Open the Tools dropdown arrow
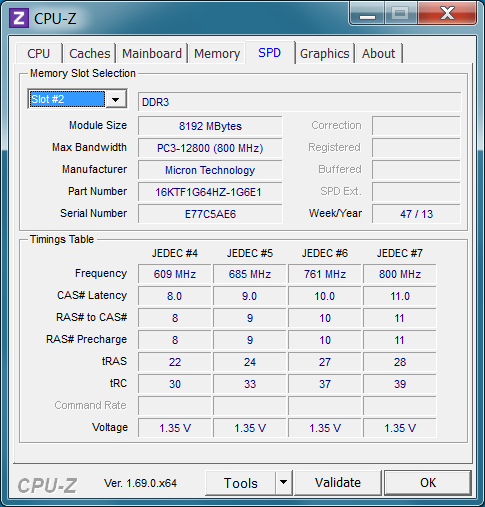 (284, 482)
